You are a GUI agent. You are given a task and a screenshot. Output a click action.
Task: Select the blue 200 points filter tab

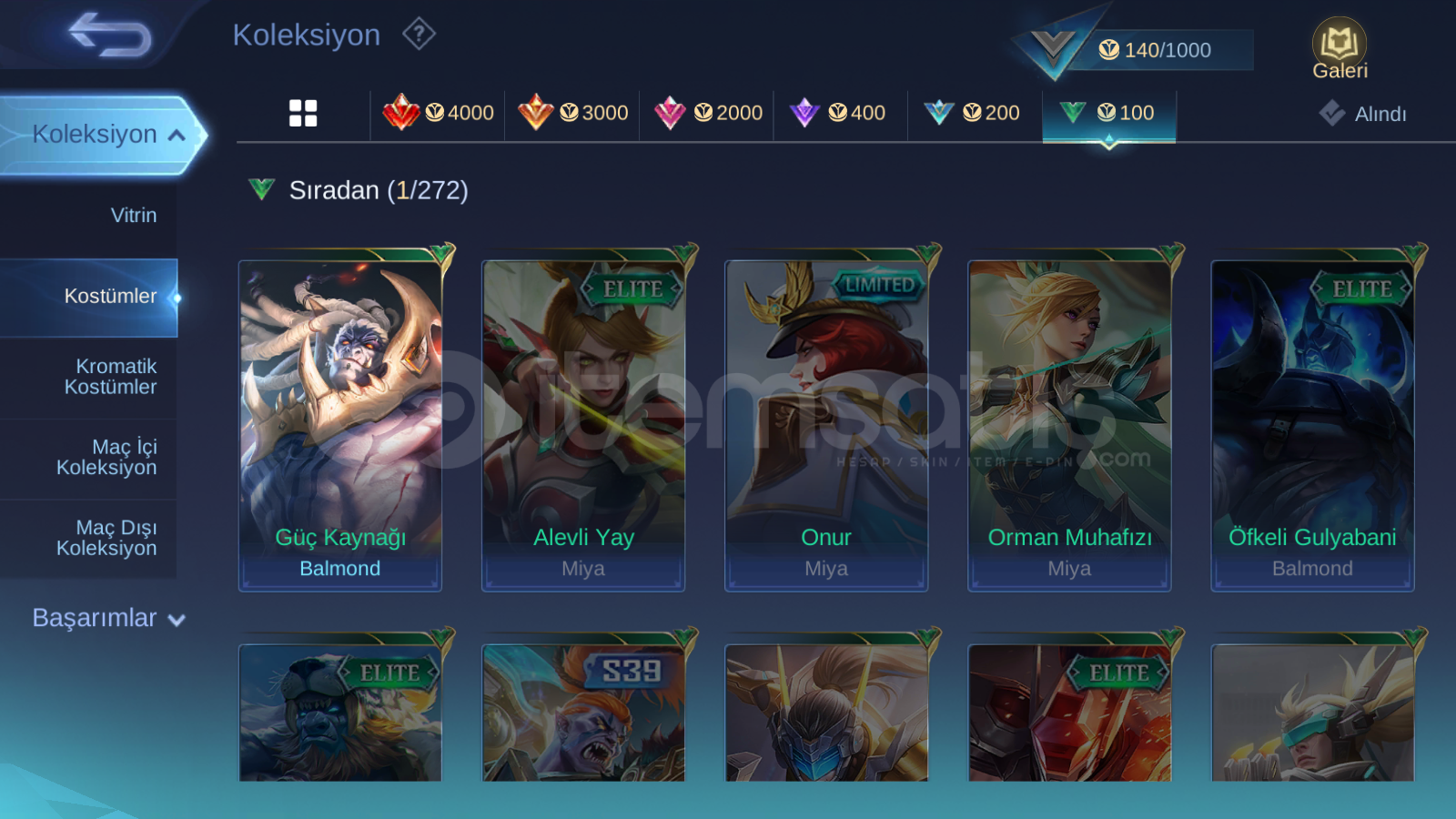click(975, 113)
